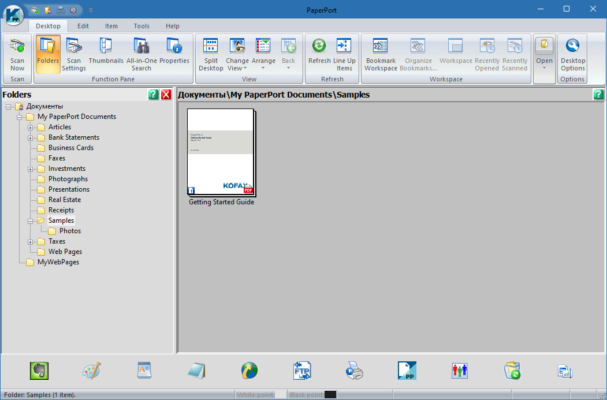607x400 pixels.
Task: Select the Receipts folder
Action: click(x=61, y=210)
